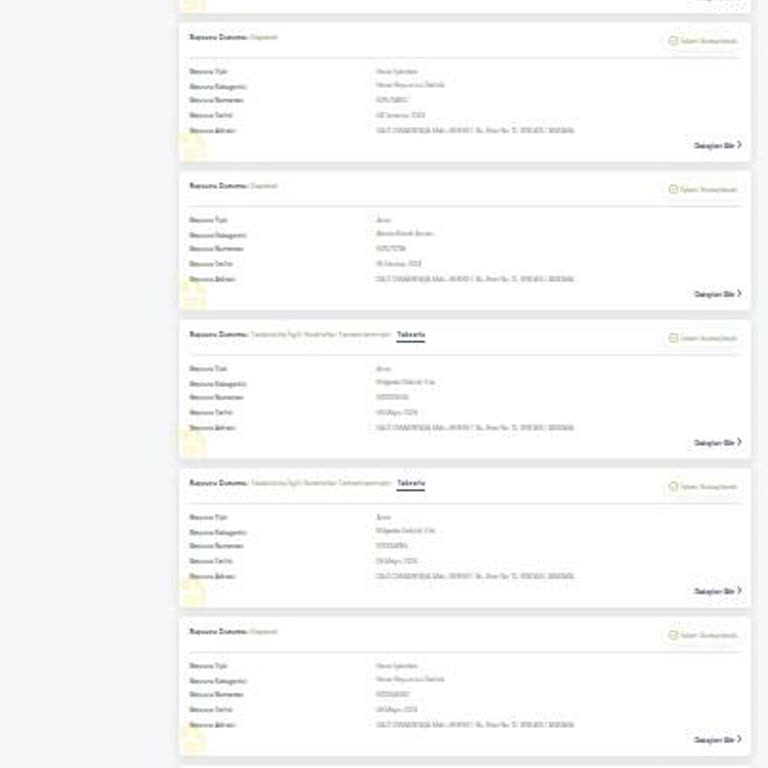Expand details chevron on the second full card

(739, 294)
